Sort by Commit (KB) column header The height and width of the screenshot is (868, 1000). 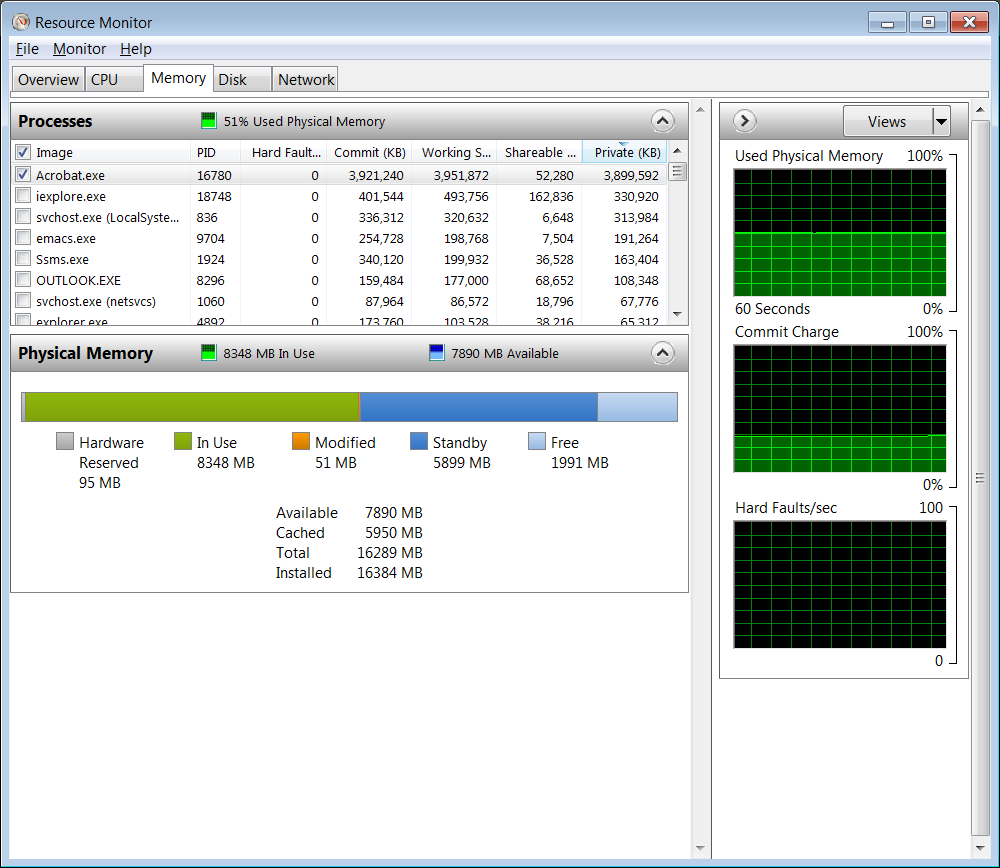pyautogui.click(x=369, y=152)
